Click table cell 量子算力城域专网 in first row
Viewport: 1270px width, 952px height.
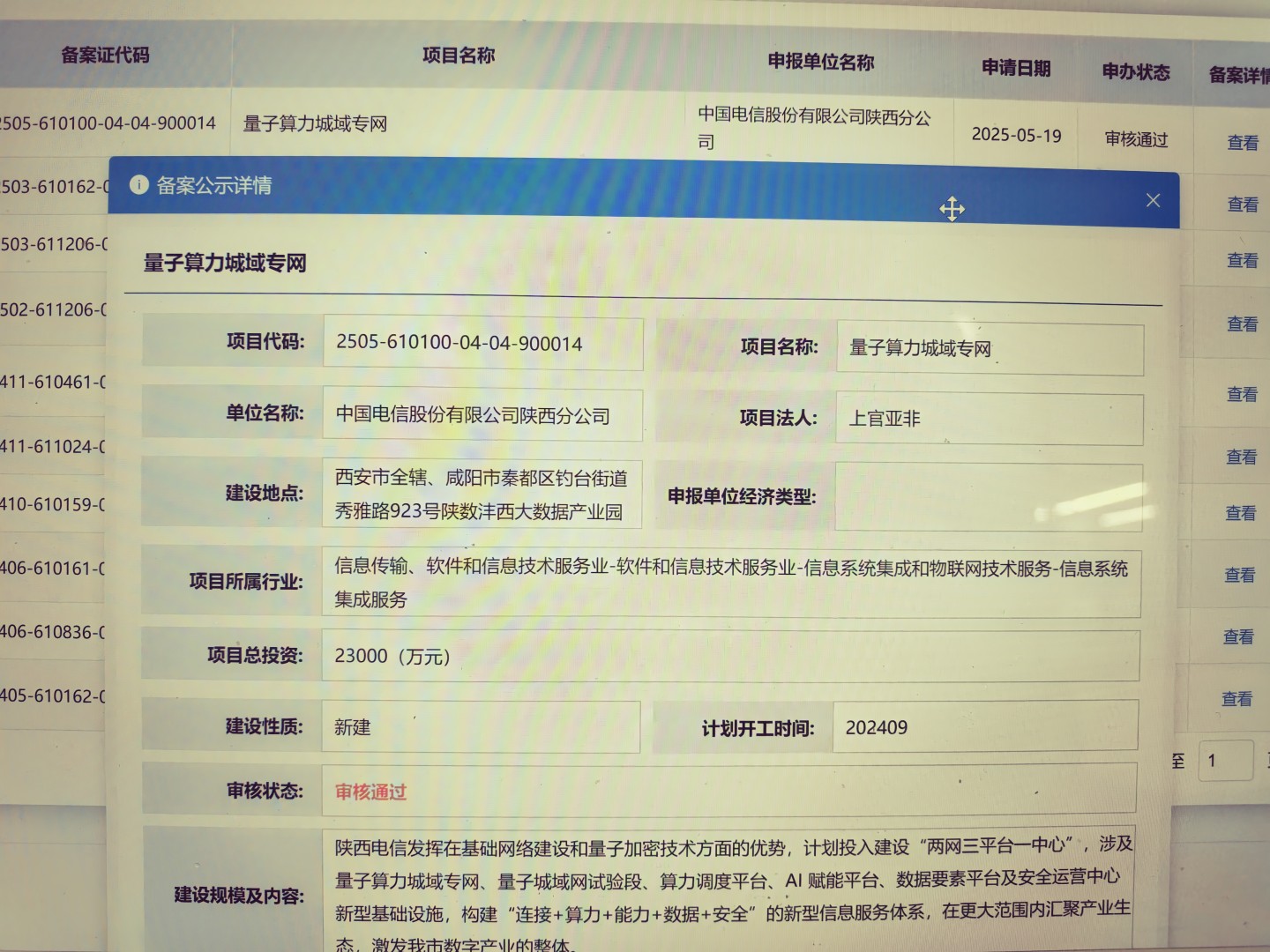(315, 123)
